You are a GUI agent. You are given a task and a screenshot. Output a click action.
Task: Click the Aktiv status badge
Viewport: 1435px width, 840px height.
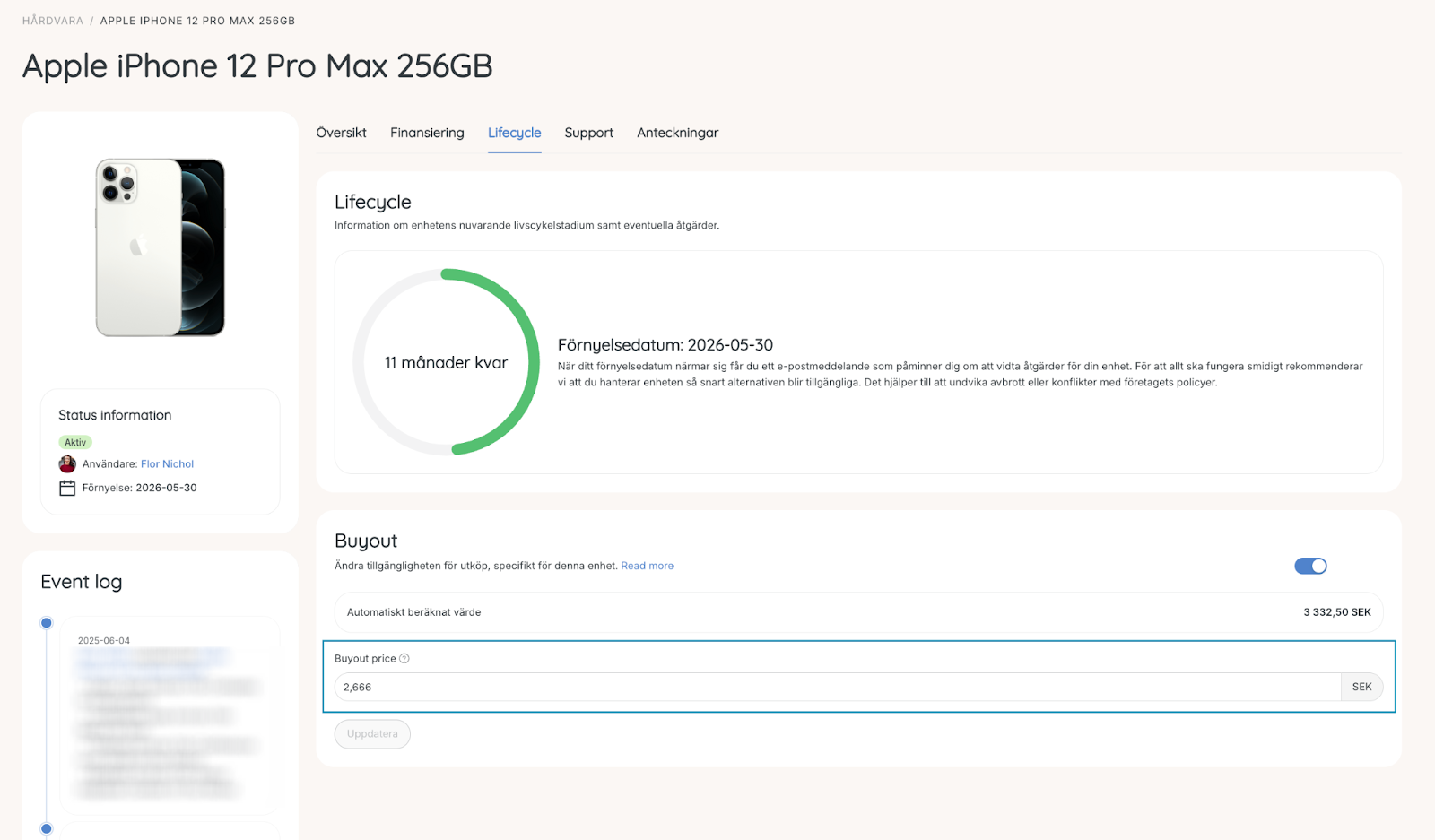(75, 442)
